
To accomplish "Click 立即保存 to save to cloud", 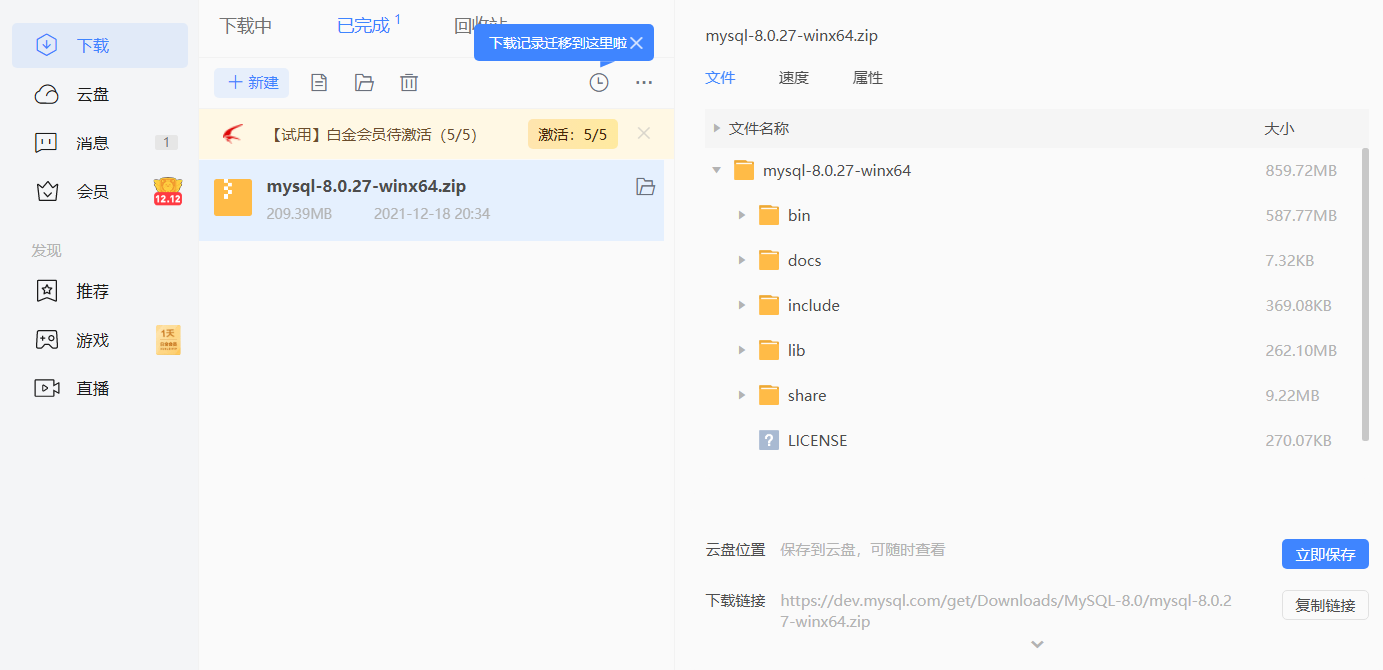I will (x=1324, y=554).
